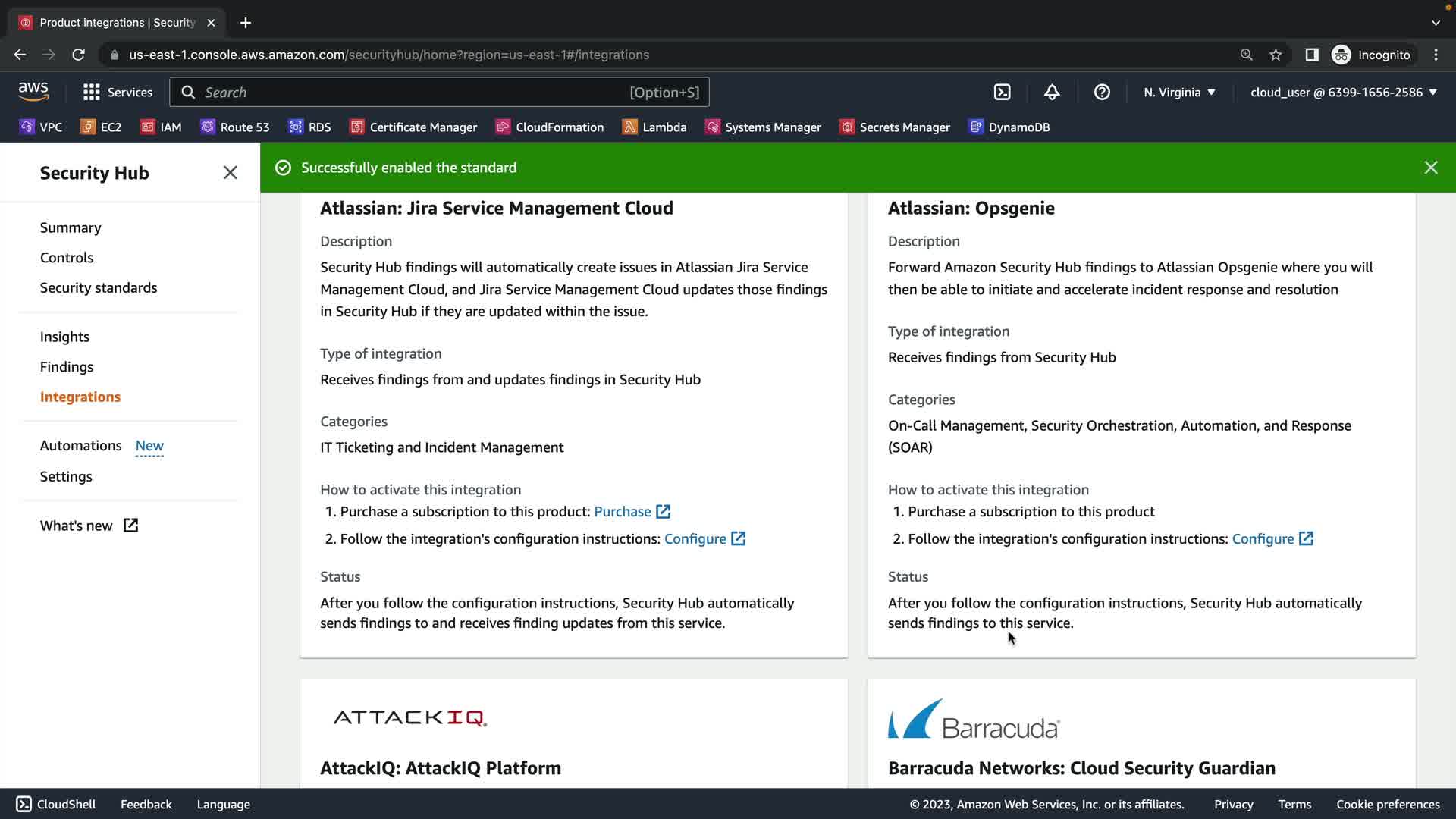Viewport: 1456px width, 819px height.
Task: Go to Findings in sidebar
Action: point(67,367)
